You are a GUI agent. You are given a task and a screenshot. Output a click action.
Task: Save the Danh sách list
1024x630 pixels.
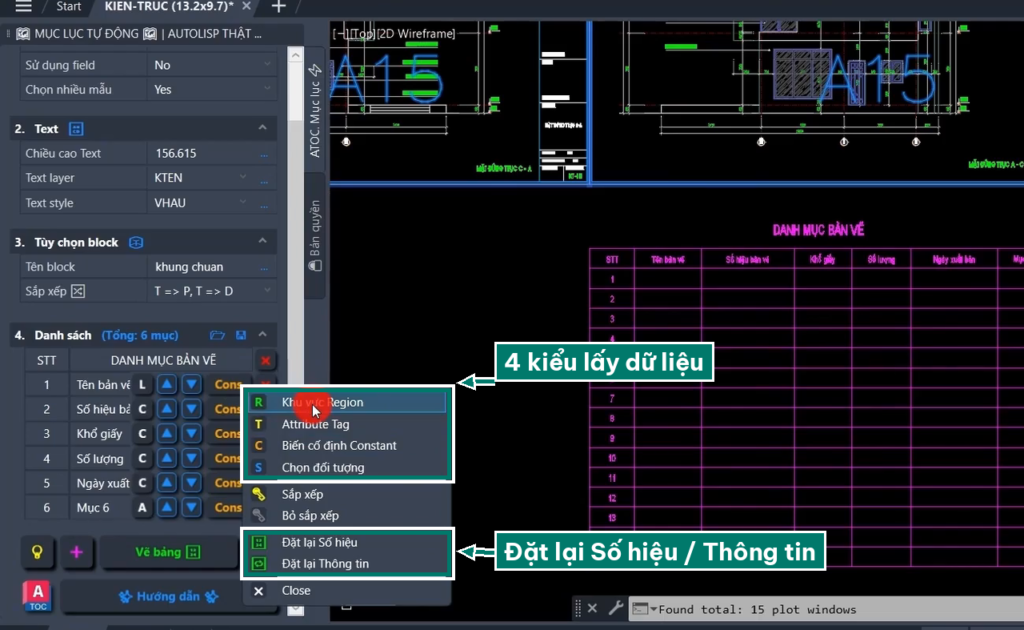click(241, 335)
